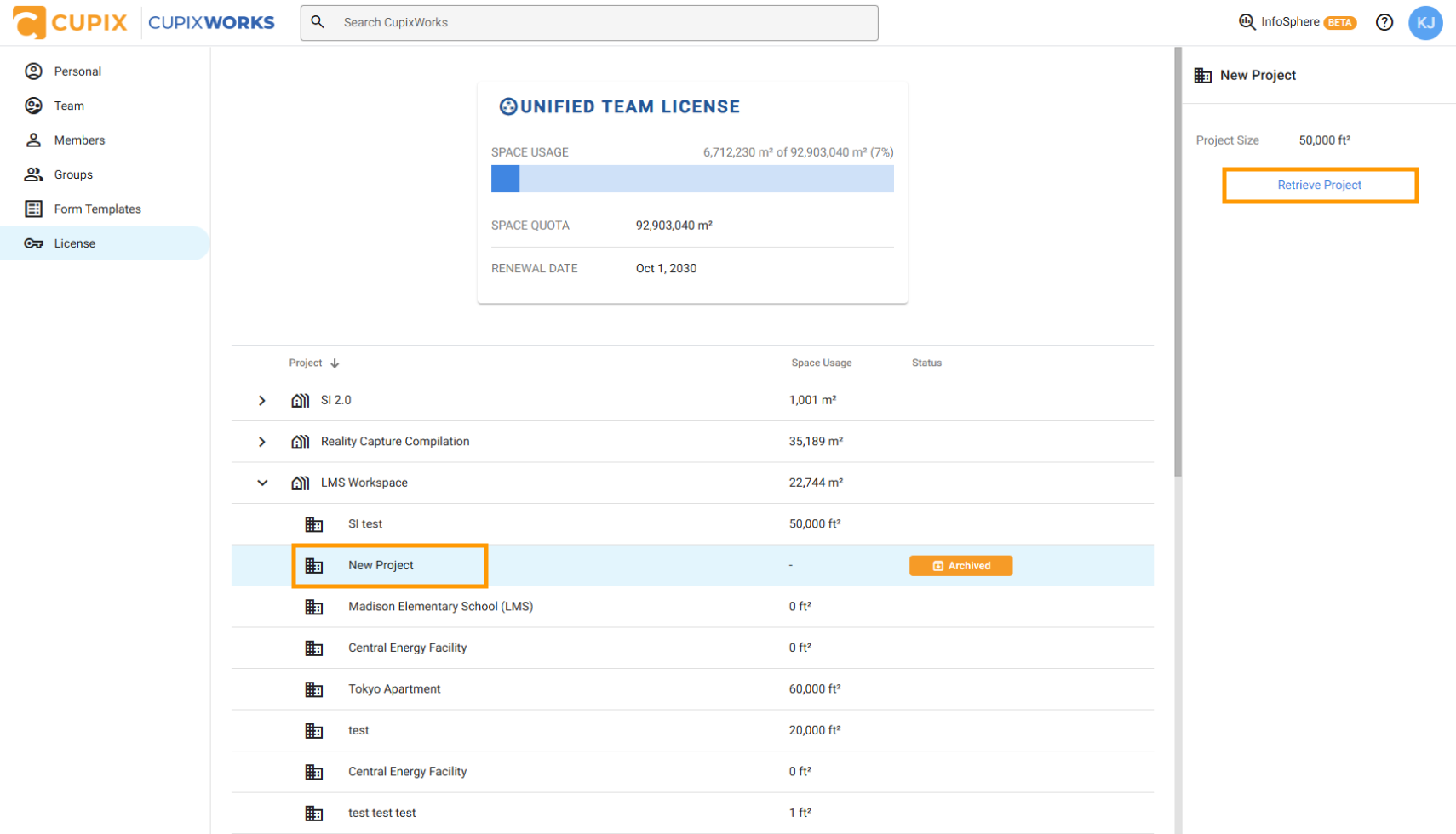
Task: Open the Members page
Action: (106, 140)
